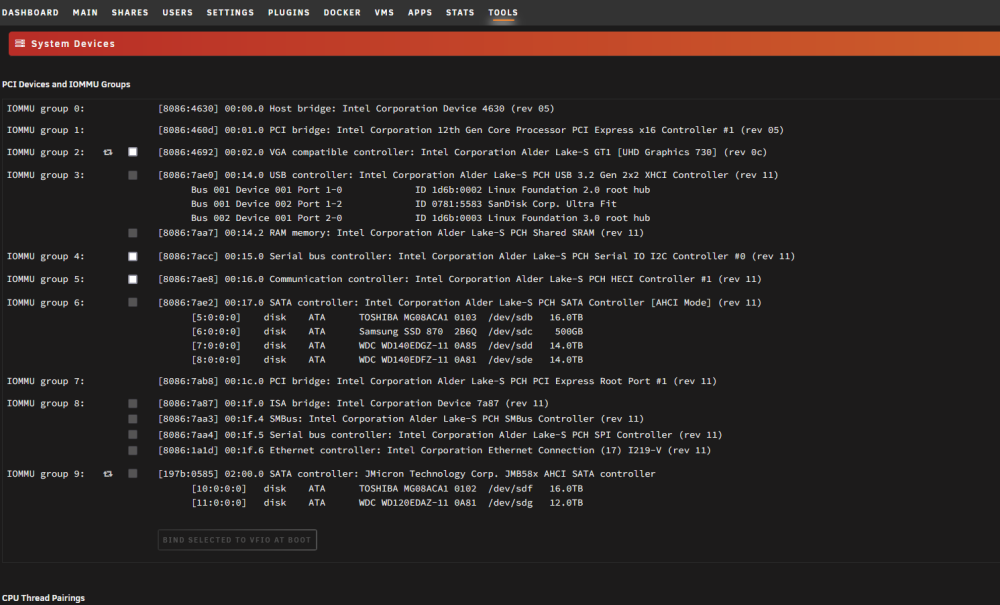
Task: Select the PCI Express x16 Controller line
Action: coord(471,129)
